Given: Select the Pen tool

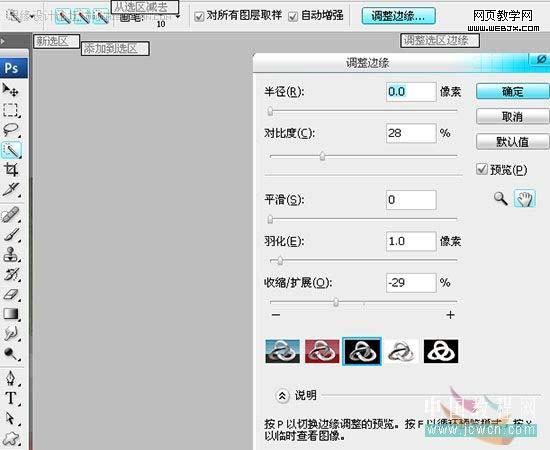Looking at the screenshot, I should 11,378.
